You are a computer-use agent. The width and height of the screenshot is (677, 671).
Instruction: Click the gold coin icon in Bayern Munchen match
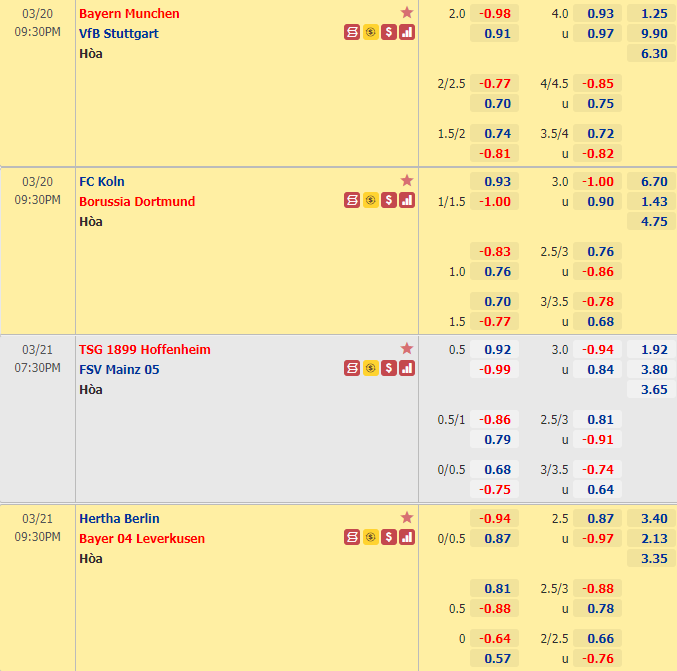click(x=370, y=32)
